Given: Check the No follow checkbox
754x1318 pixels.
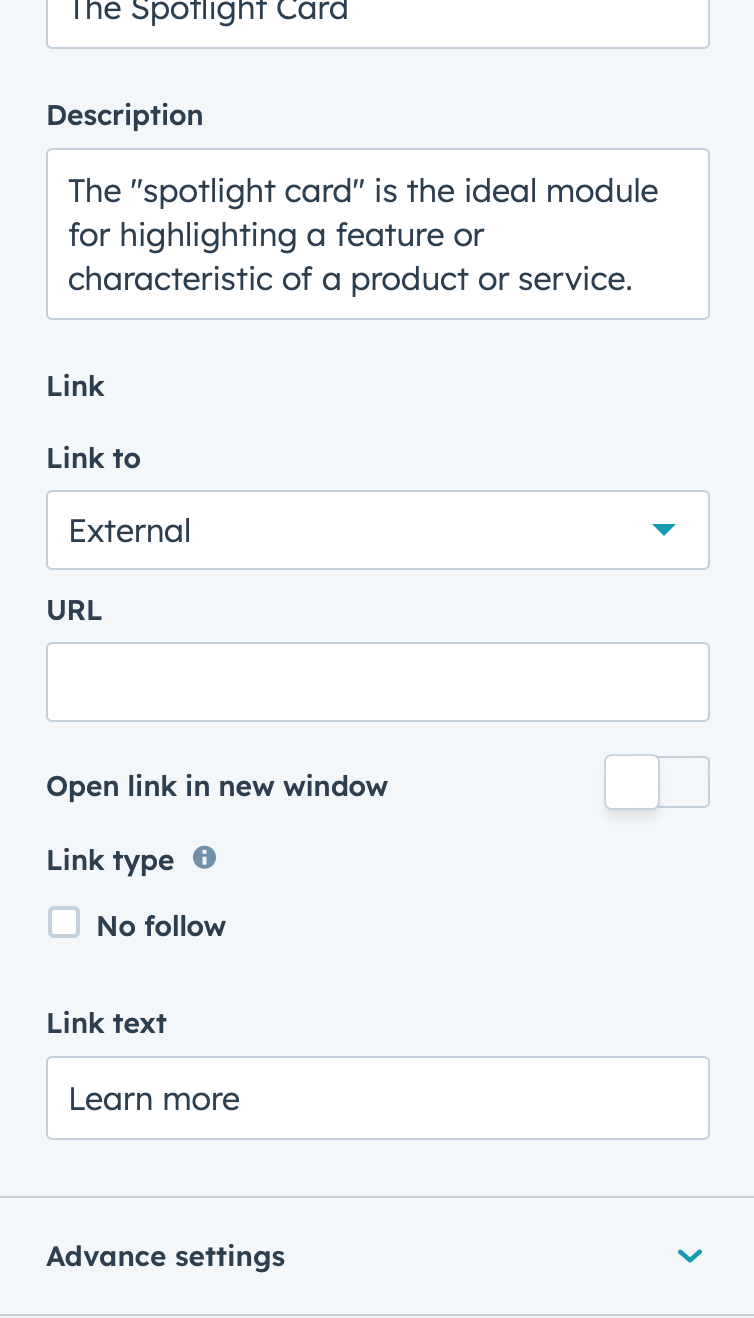Looking at the screenshot, I should (x=65, y=923).
